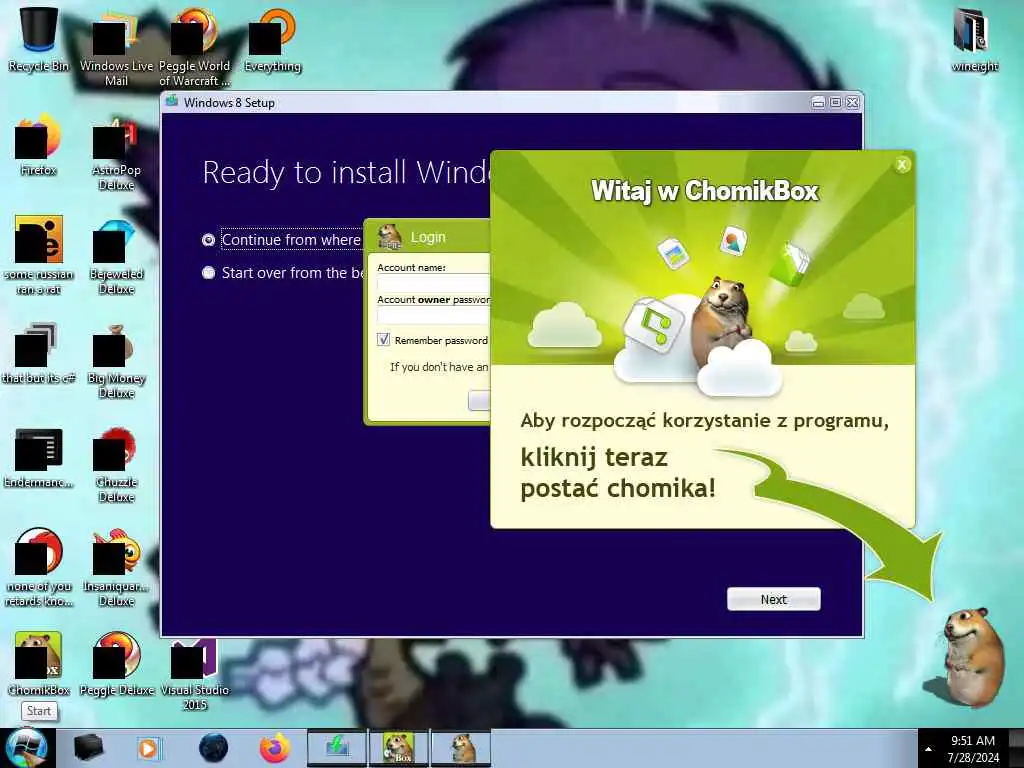Show hidden tray icons arrow
The width and height of the screenshot is (1024, 768).
[x=928, y=748]
